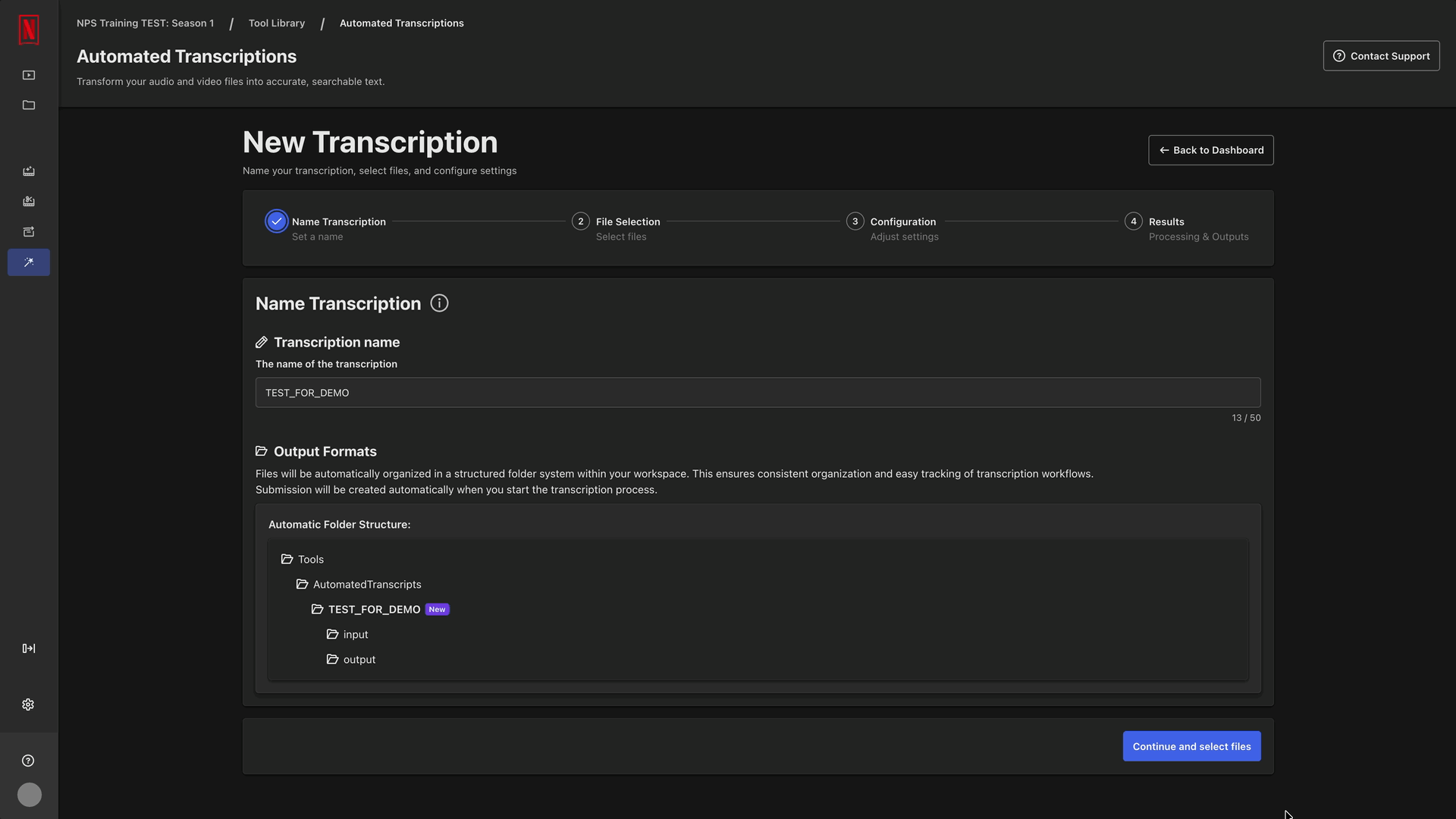Go to the Tool Library breadcrumb
The width and height of the screenshot is (1456, 819).
tap(277, 24)
